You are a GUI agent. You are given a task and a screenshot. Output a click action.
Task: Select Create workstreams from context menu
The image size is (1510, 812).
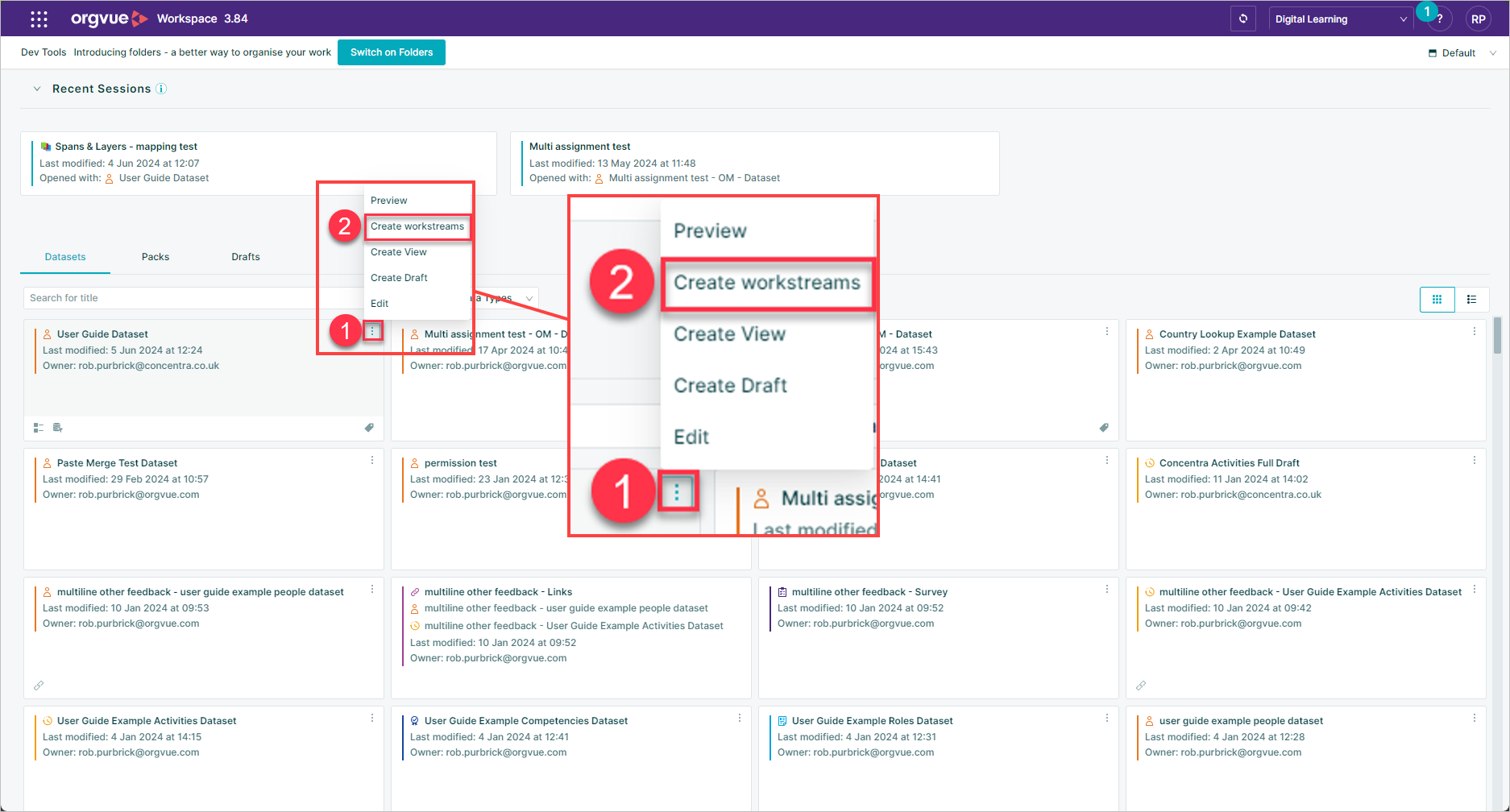pos(417,226)
